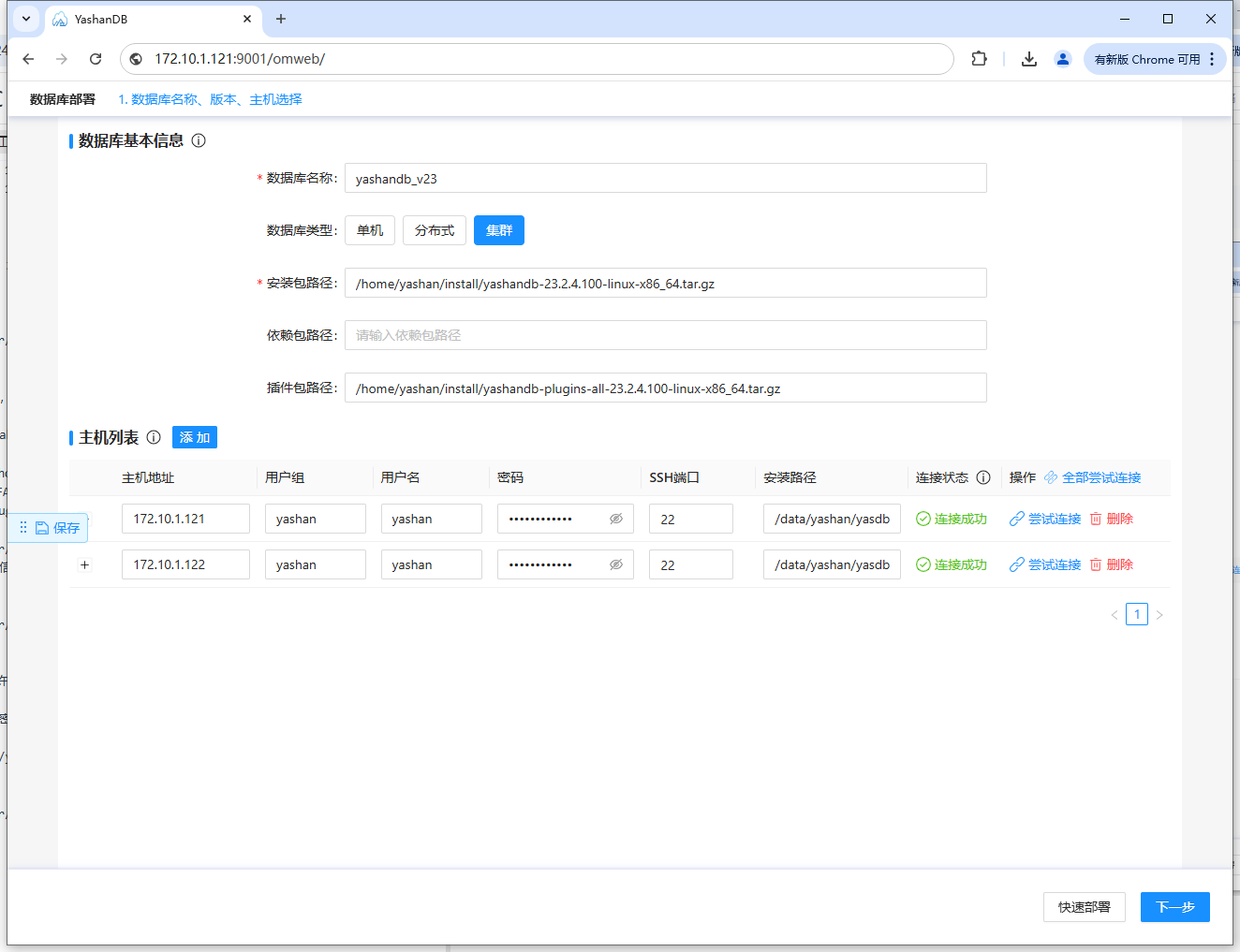Click host address field 172.10.1.121

tap(185, 519)
